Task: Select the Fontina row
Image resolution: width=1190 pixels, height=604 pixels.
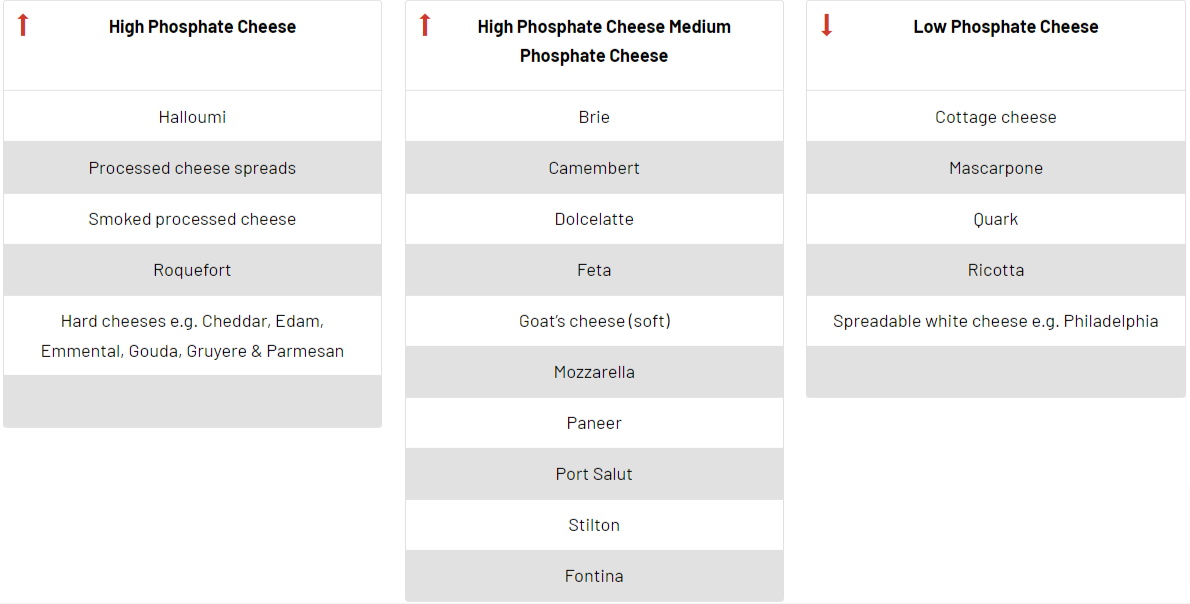Action: click(x=594, y=576)
